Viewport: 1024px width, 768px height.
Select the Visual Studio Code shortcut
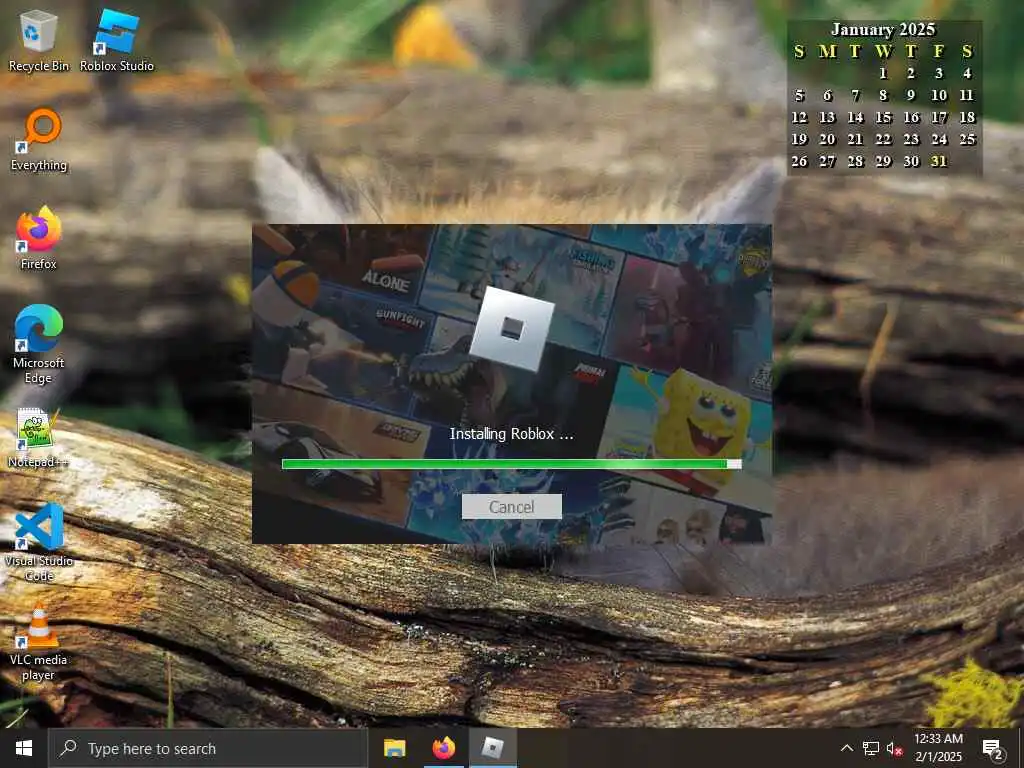pos(39,542)
